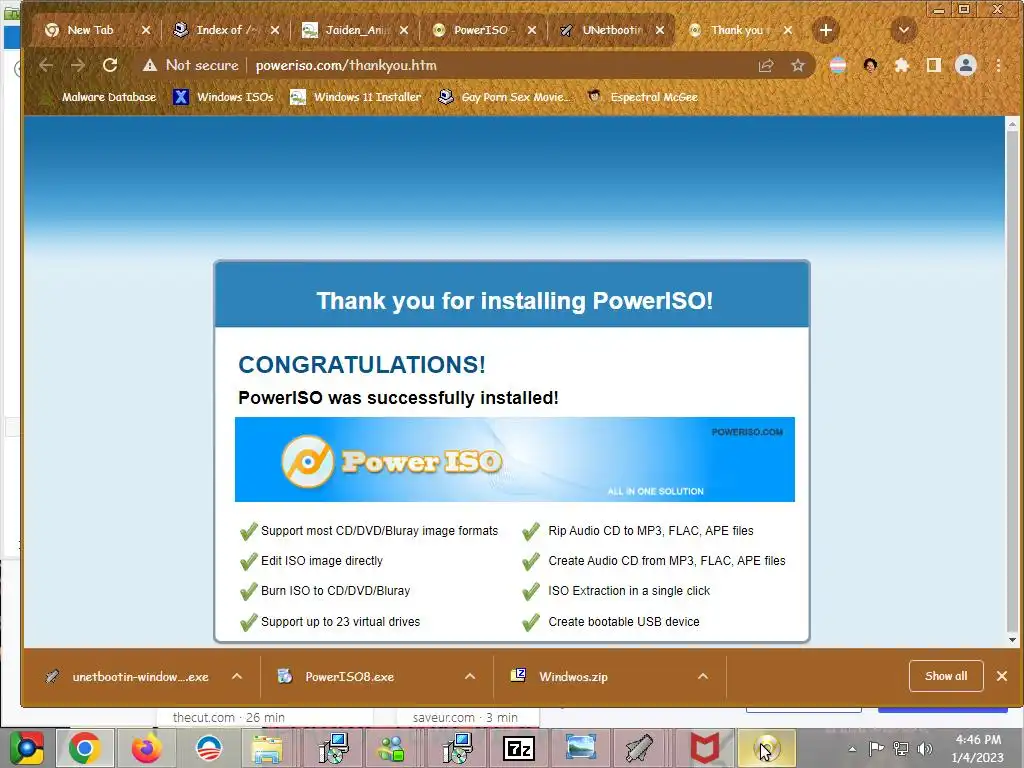Click the page vertical scrollbar
This screenshot has height=768, width=1024.
[1012, 379]
